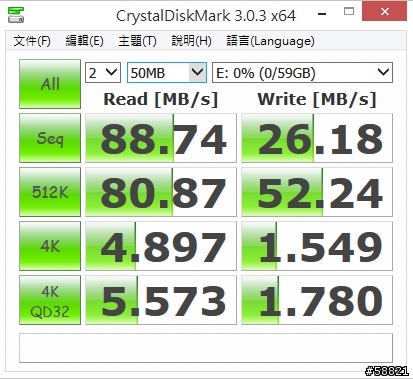Viewport: 413px width, 379px height.
Task: Maximize the CrystalDiskMark window
Action: 349,12
